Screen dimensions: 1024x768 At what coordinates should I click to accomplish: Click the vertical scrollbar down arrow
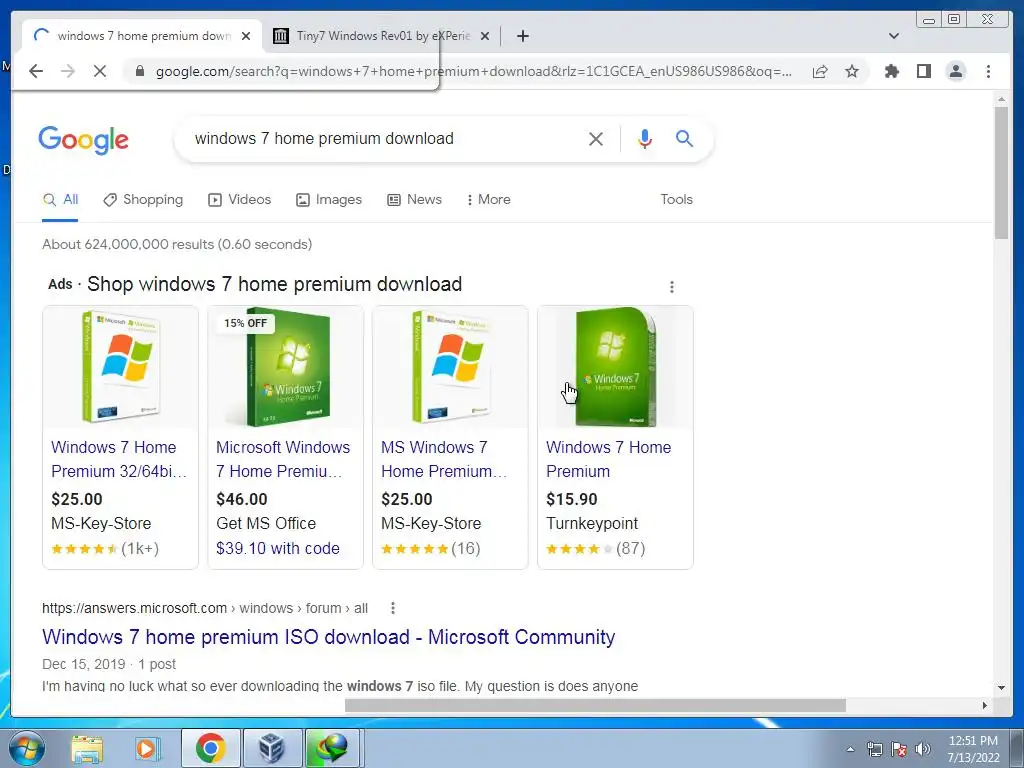pos(1001,688)
